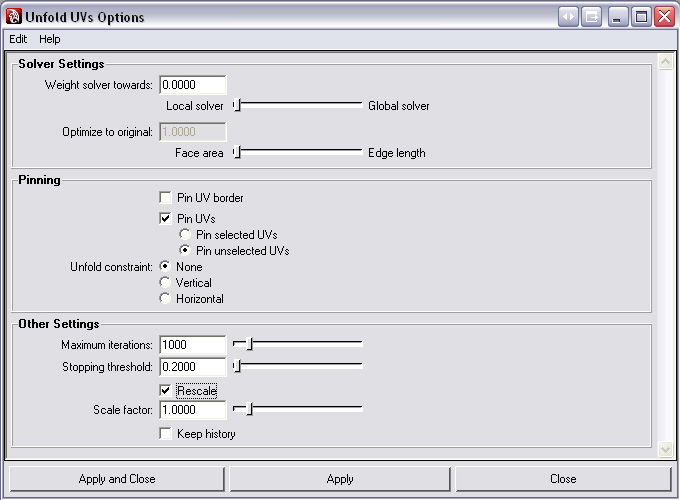
Task: Toggle the Rescale checkbox
Action: 166,390
